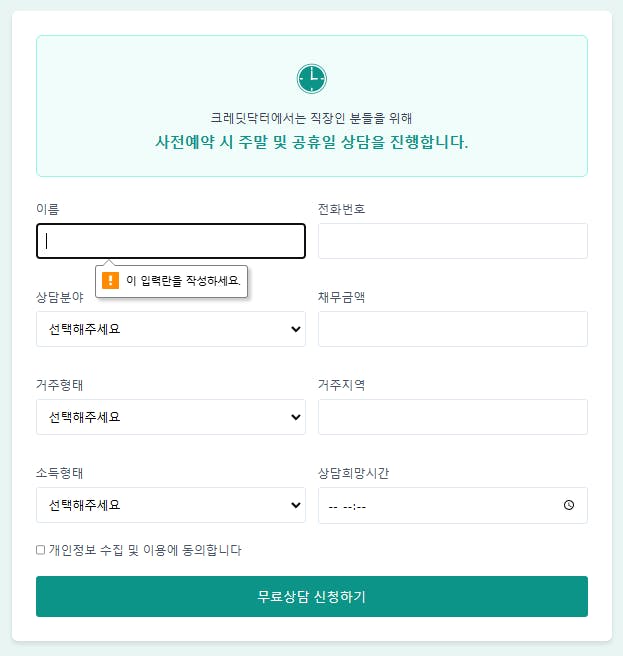Click the 전화번호 input field
This screenshot has width=623, height=656.
452,241
